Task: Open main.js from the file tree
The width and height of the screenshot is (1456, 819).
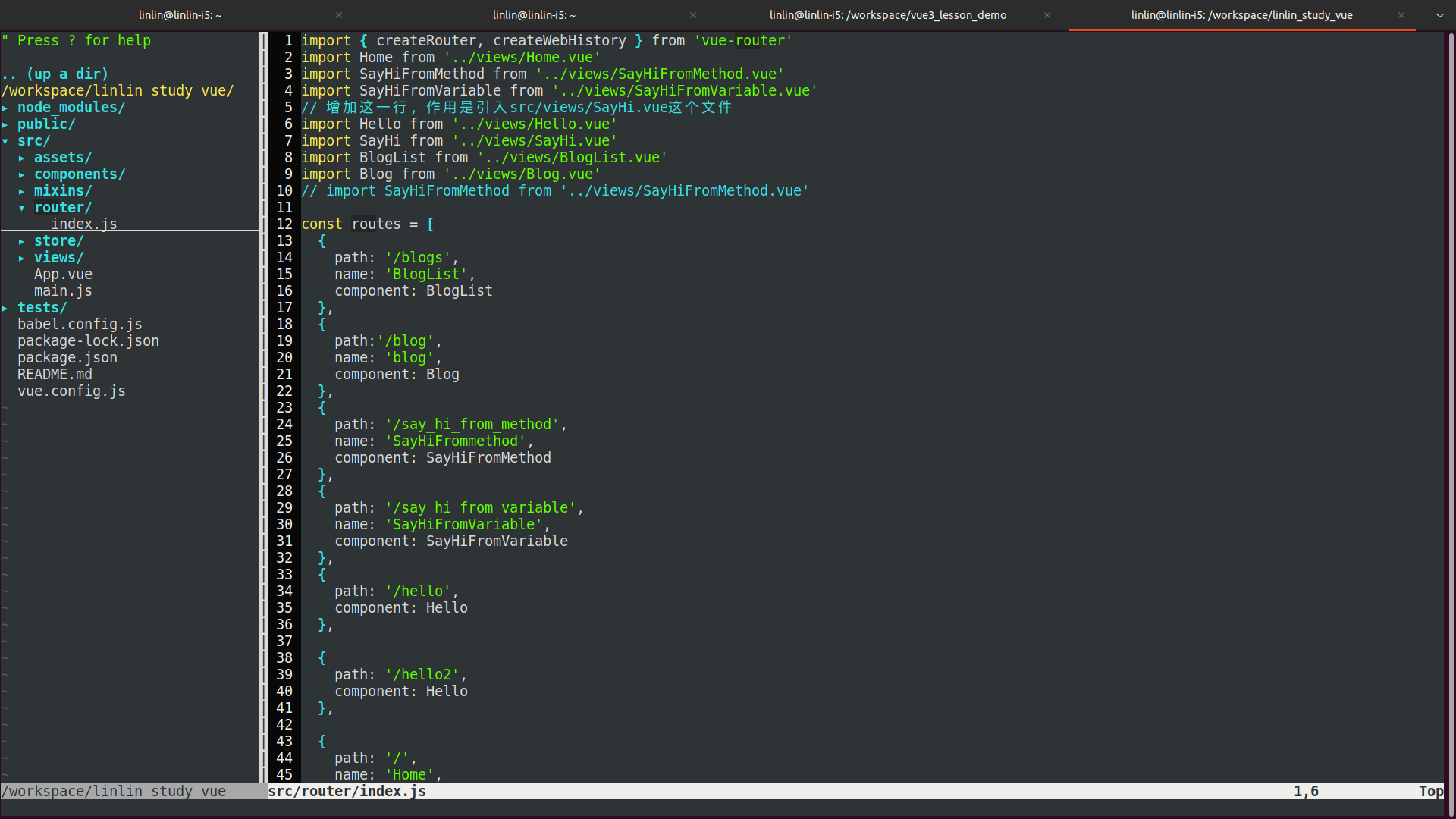Action: coord(63,291)
